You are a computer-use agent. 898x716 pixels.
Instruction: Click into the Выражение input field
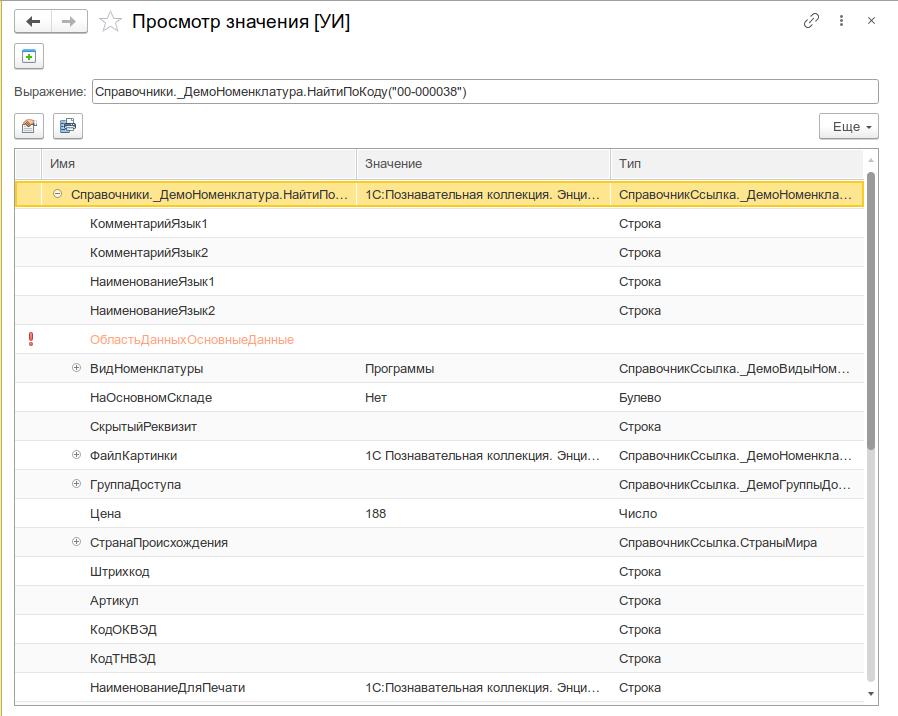pos(485,92)
